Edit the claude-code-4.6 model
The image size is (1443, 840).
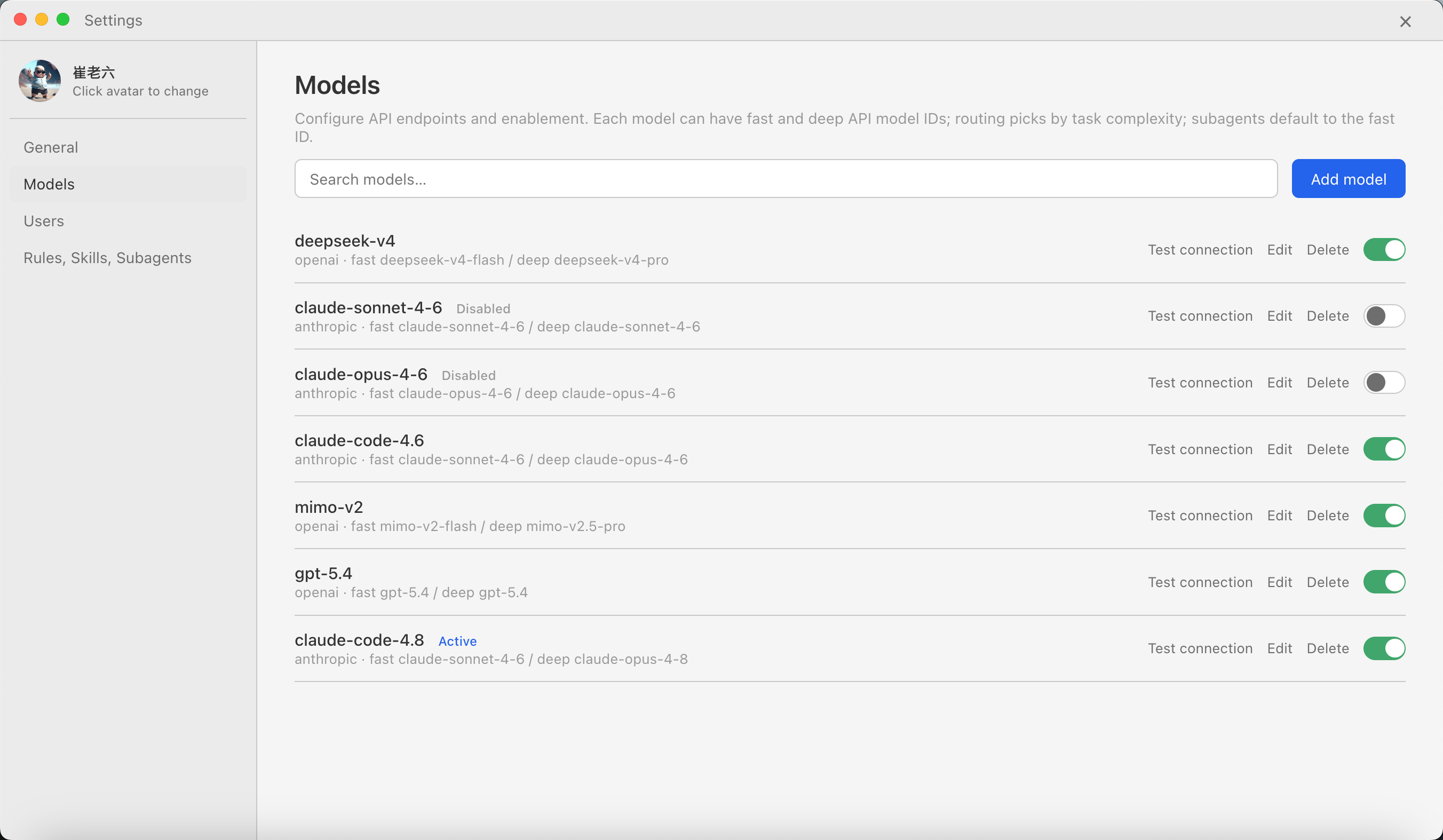1279,449
